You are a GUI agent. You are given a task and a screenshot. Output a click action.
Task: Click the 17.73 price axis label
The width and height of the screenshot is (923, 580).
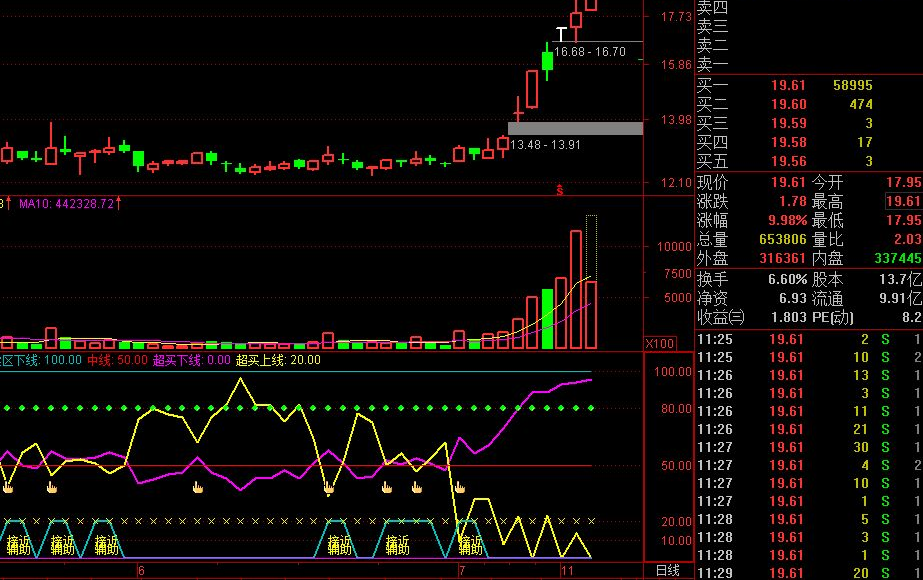pos(676,16)
